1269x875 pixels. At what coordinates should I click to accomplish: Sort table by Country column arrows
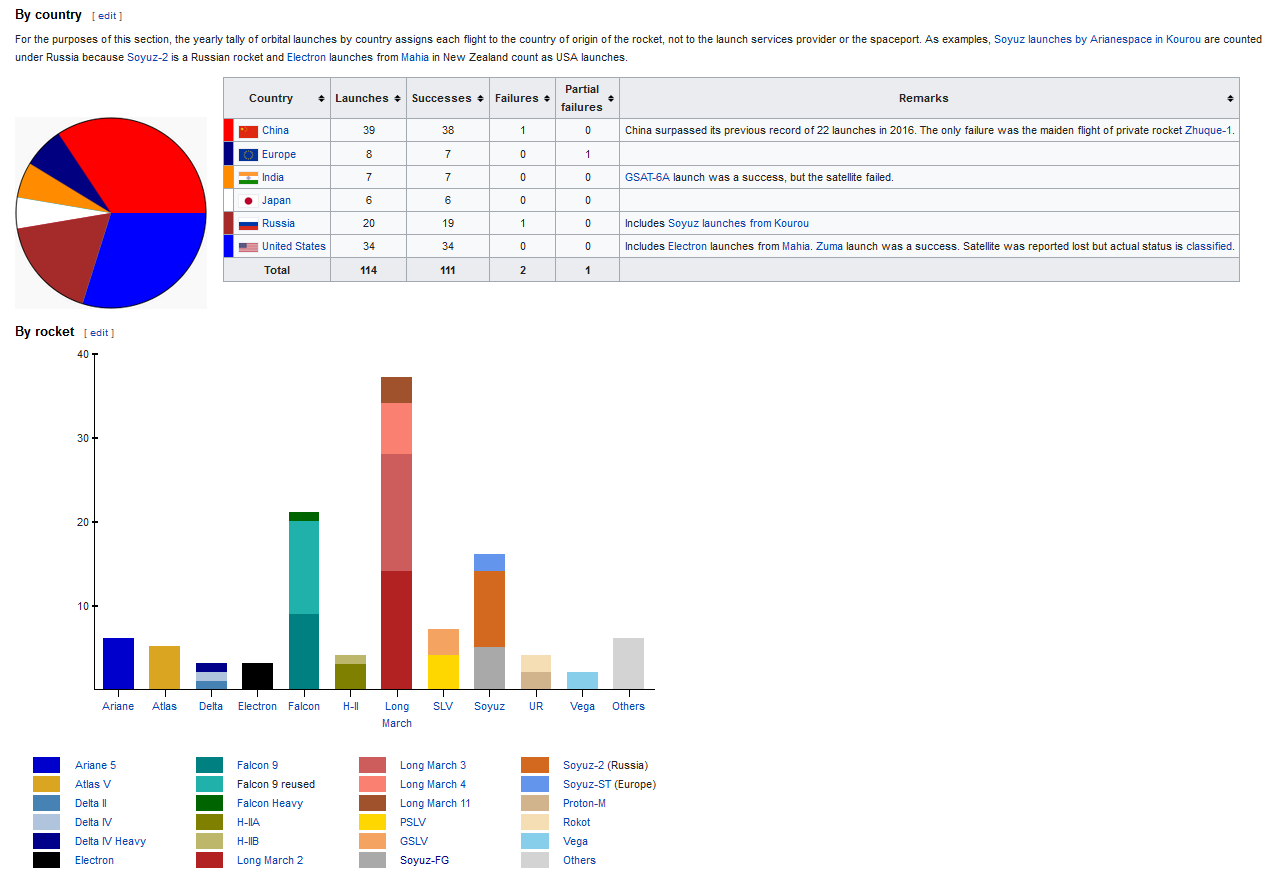click(x=321, y=98)
